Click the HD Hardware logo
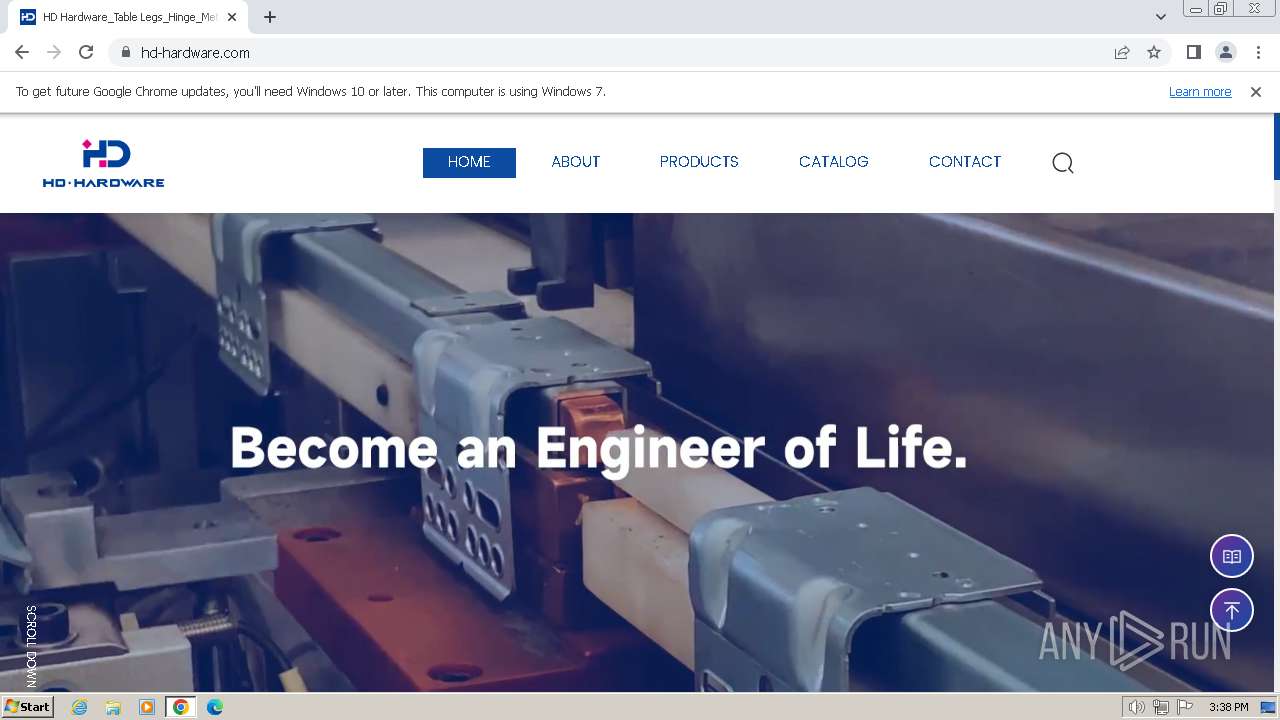The width and height of the screenshot is (1280, 720). coord(103,163)
